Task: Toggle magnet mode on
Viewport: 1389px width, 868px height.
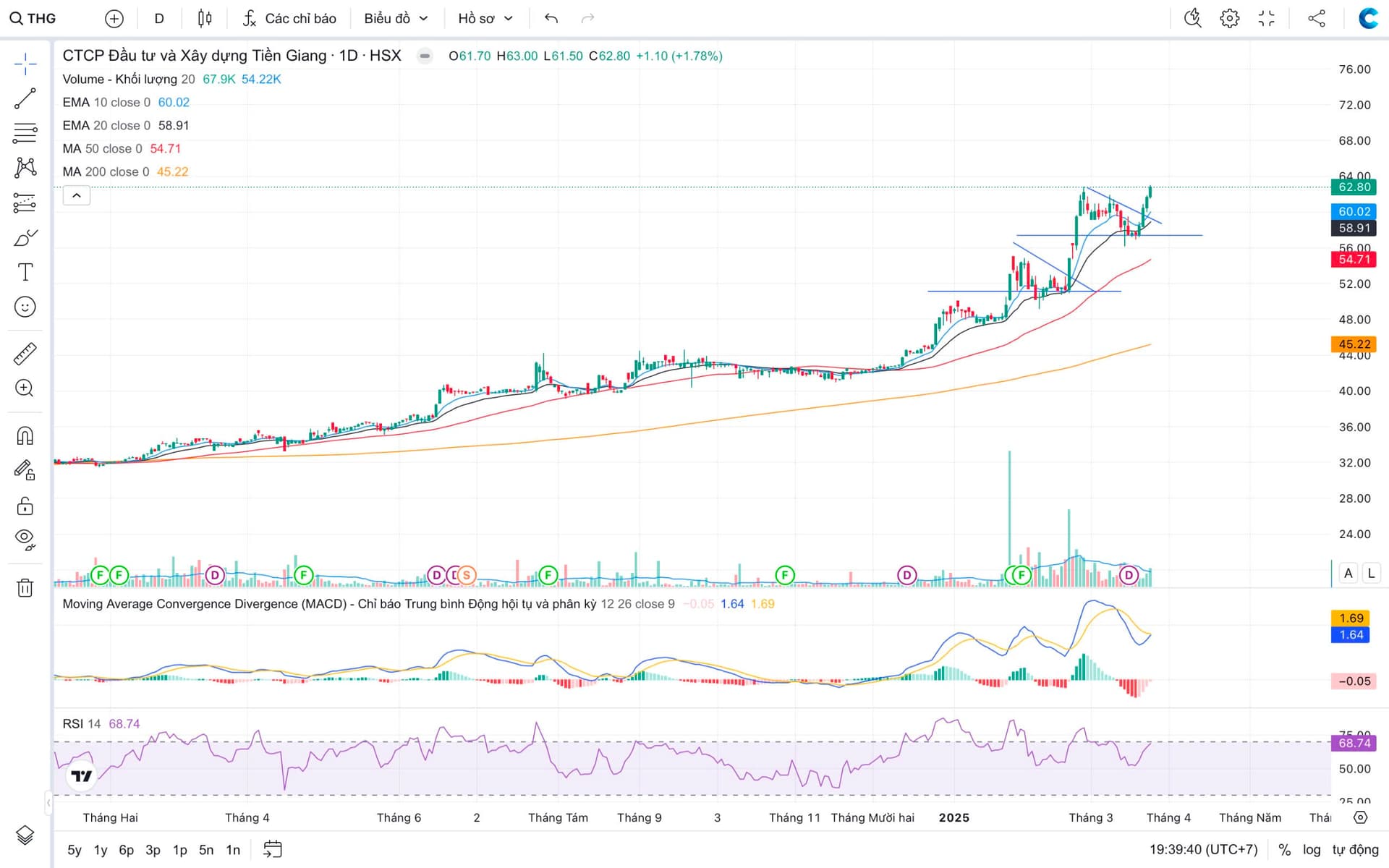Action: pyautogui.click(x=25, y=435)
